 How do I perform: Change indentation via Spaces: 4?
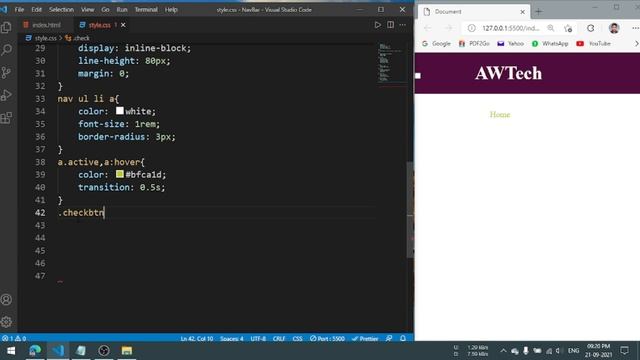click(x=231, y=338)
